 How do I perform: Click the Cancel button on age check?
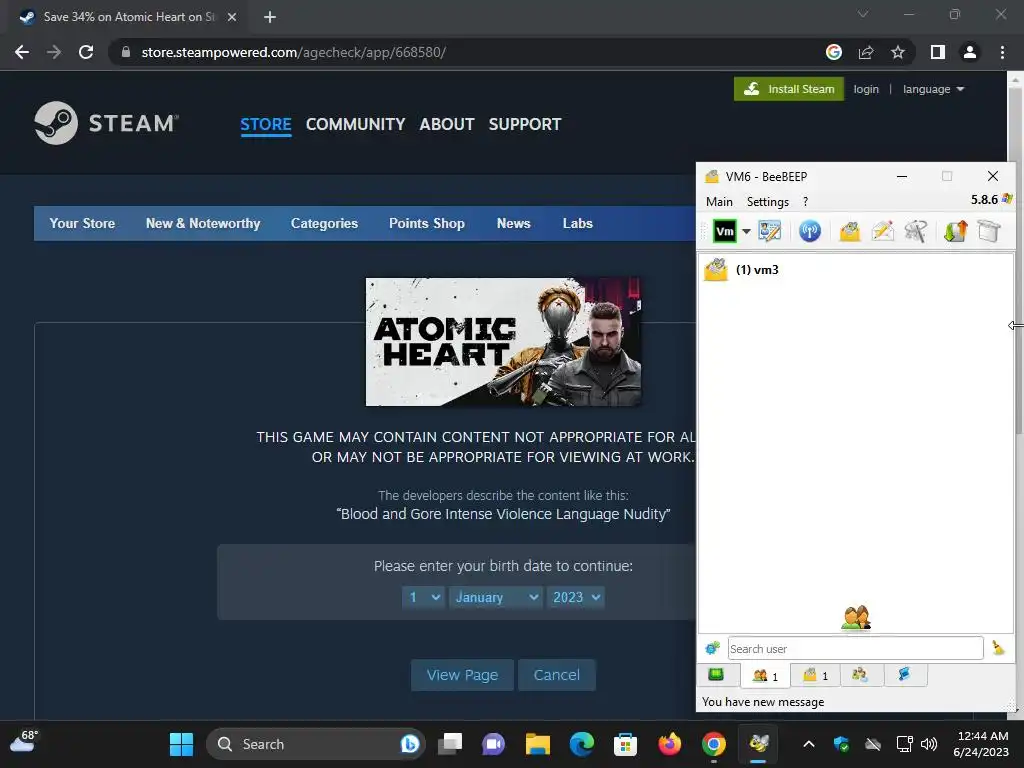(x=556, y=675)
